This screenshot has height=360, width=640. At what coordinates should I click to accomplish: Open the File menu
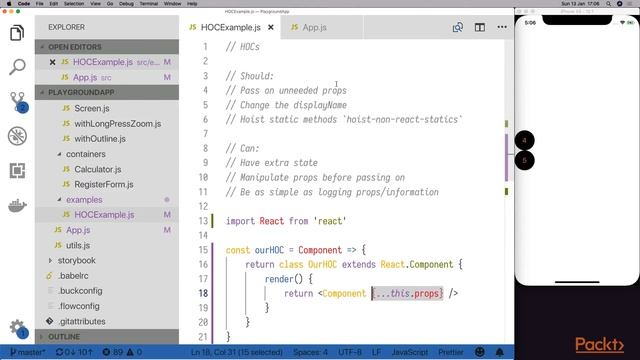[x=40, y=4]
